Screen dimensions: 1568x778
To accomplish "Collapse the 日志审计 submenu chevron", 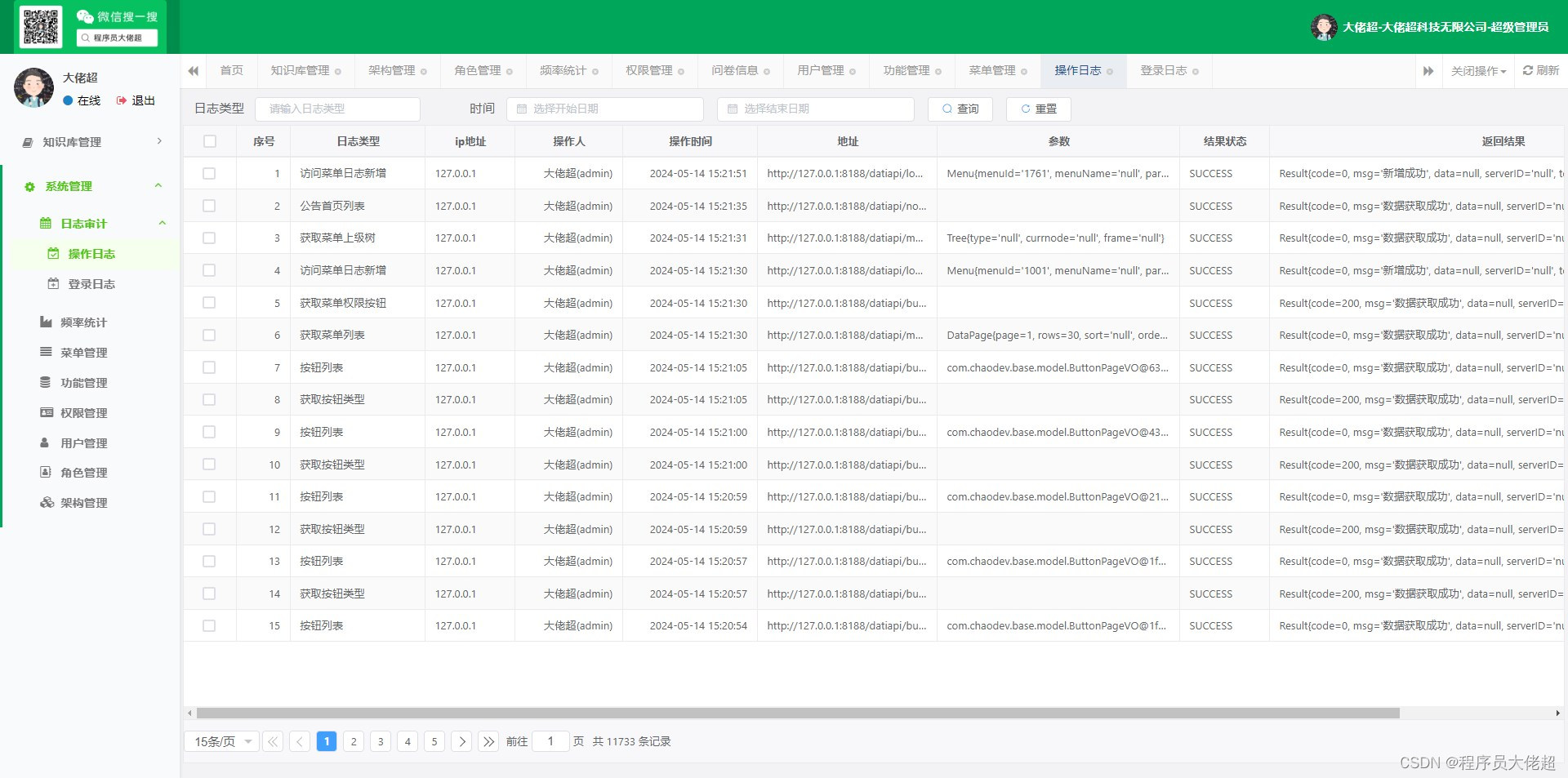I will (x=163, y=223).
